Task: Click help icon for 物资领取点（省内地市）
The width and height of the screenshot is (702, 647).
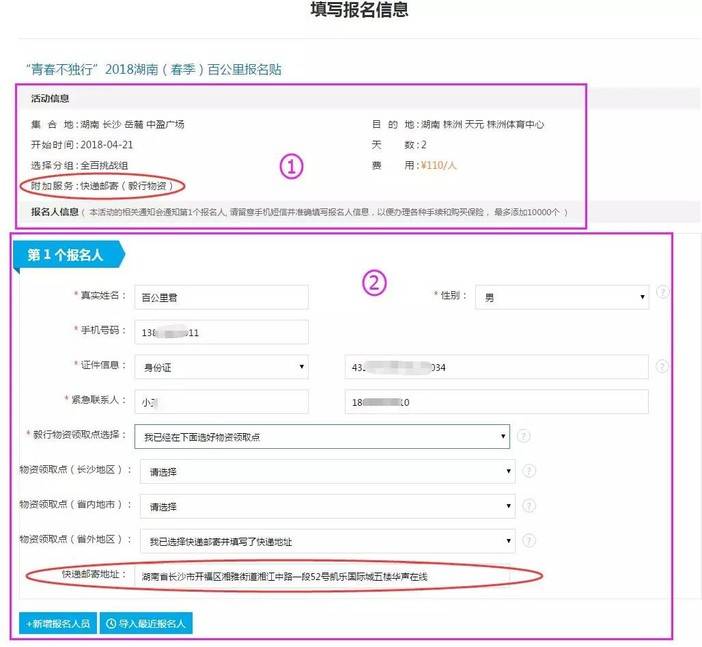Action: 529,506
